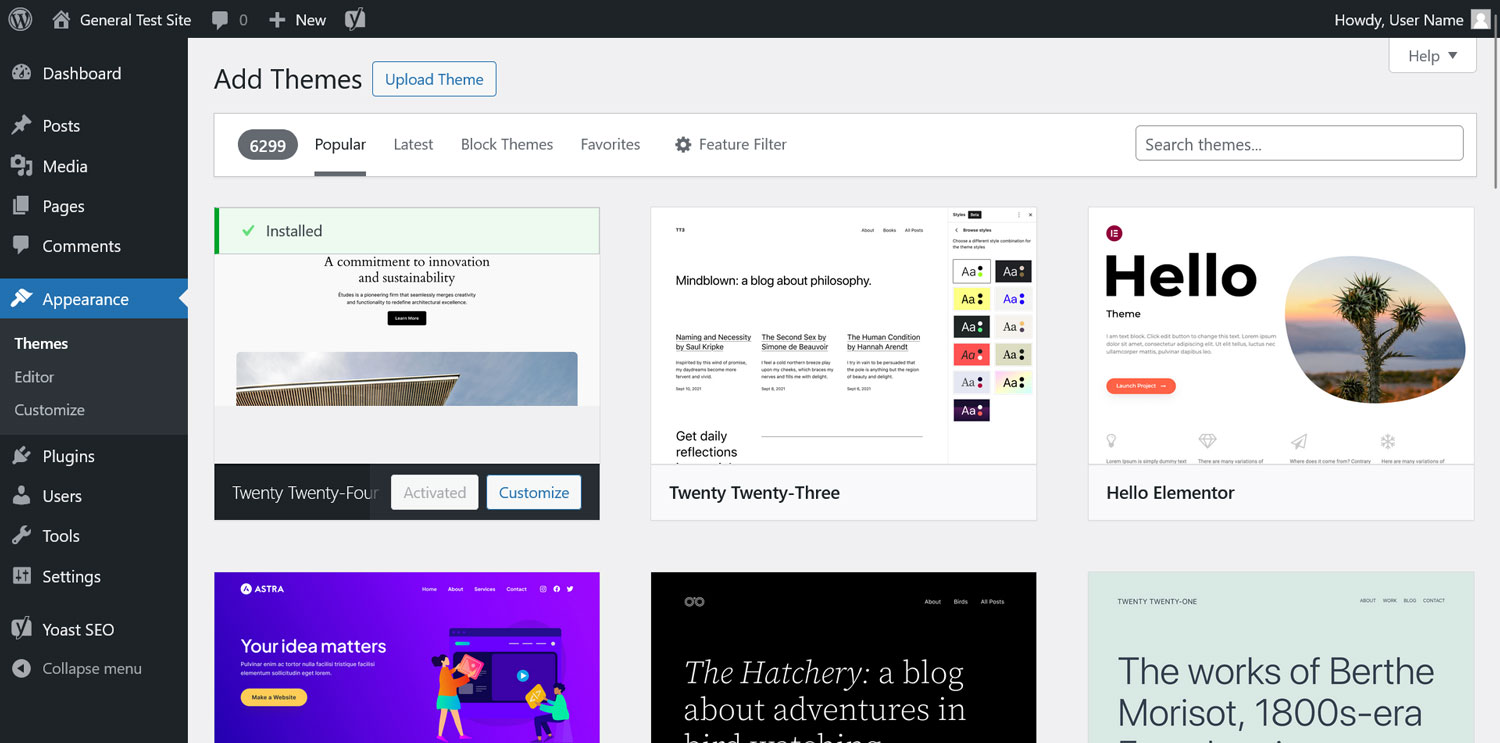This screenshot has width=1500, height=743.
Task: Customize the Twenty Twenty-Four theme
Action: pyautogui.click(x=533, y=492)
